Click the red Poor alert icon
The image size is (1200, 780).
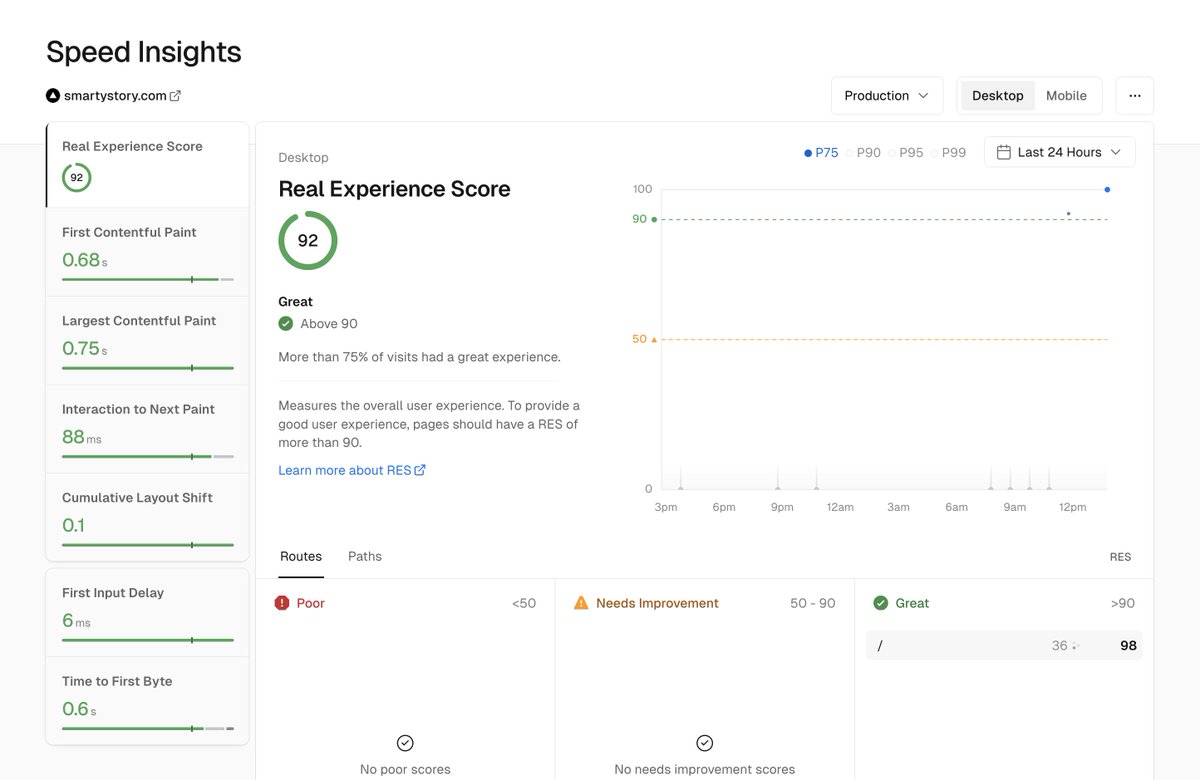(x=282, y=603)
